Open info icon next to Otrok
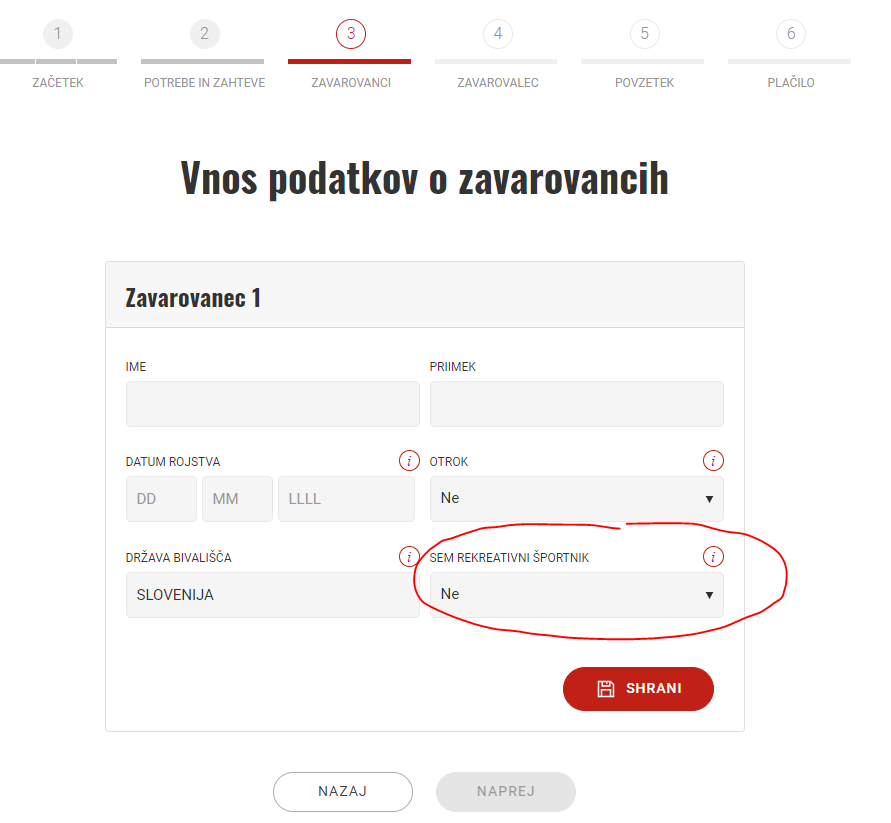This screenshot has height=823, width=891. 713,460
